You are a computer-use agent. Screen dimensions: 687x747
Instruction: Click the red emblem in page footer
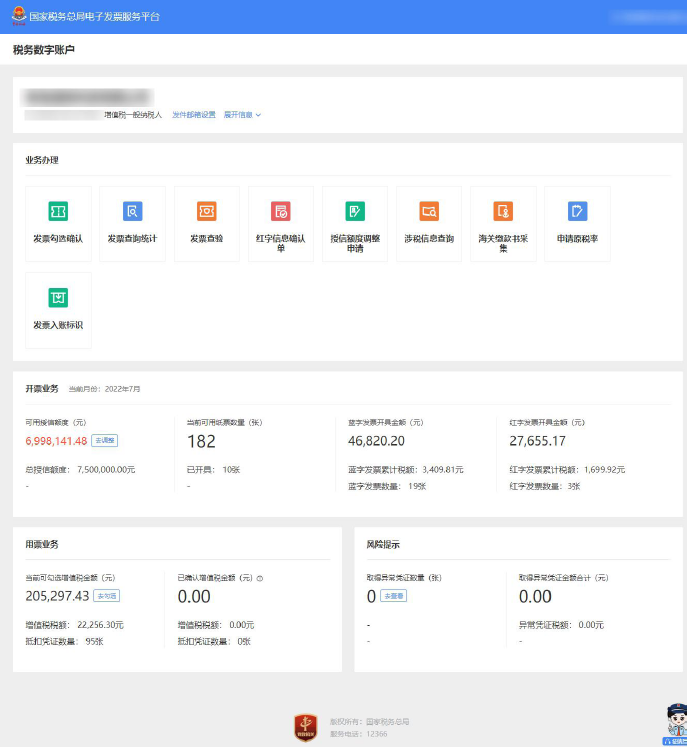pos(306,727)
